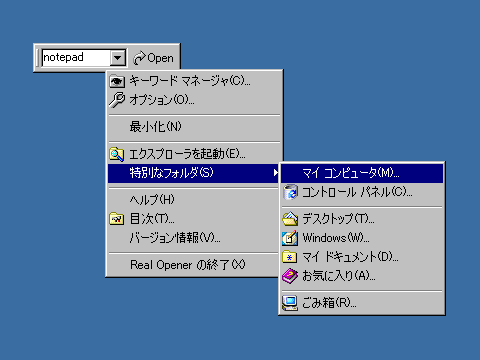This screenshot has height=360, width=480.
Task: Click the wrench icon beside オプション
Action: coord(117,100)
